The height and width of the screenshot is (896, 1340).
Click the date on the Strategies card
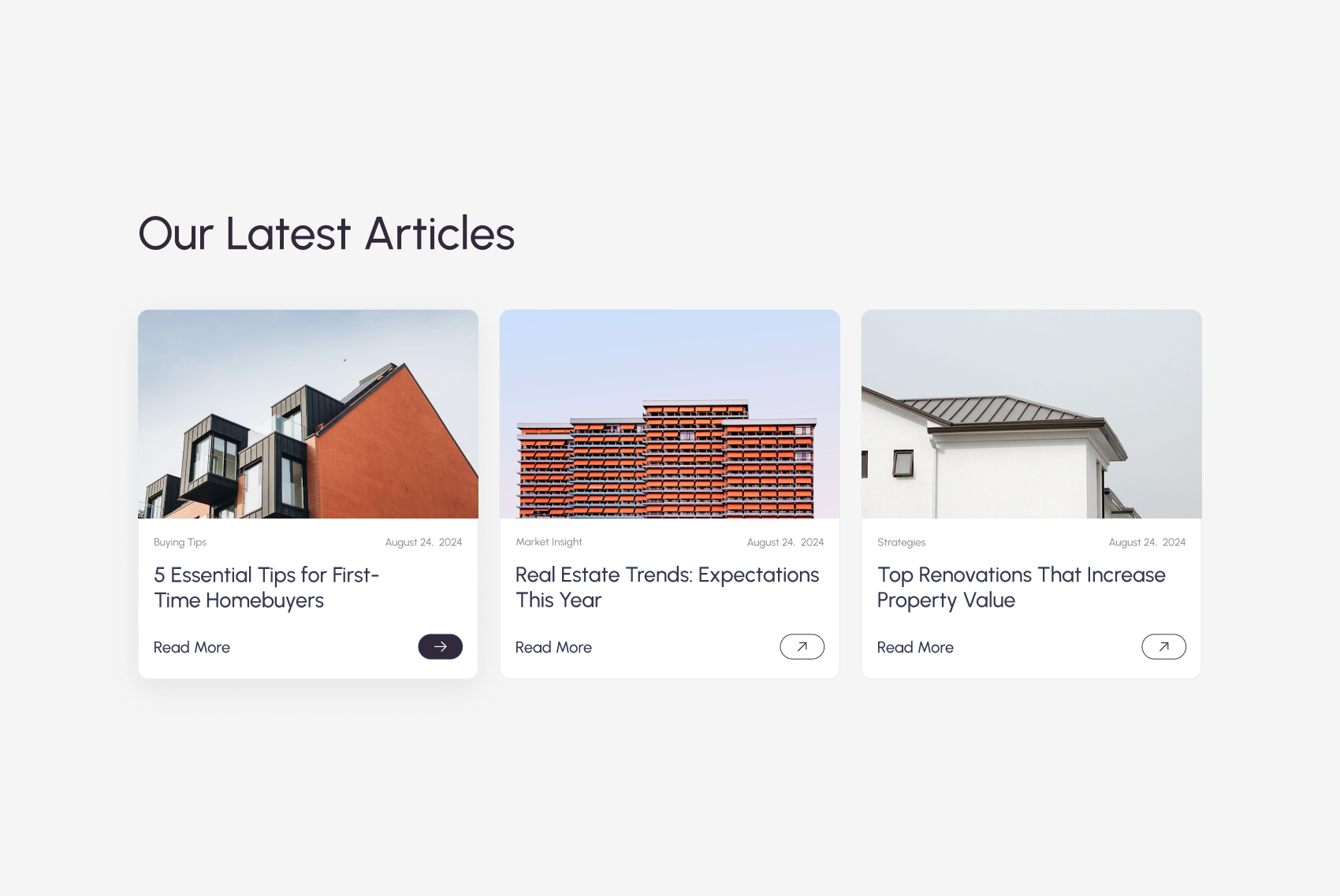[1147, 542]
